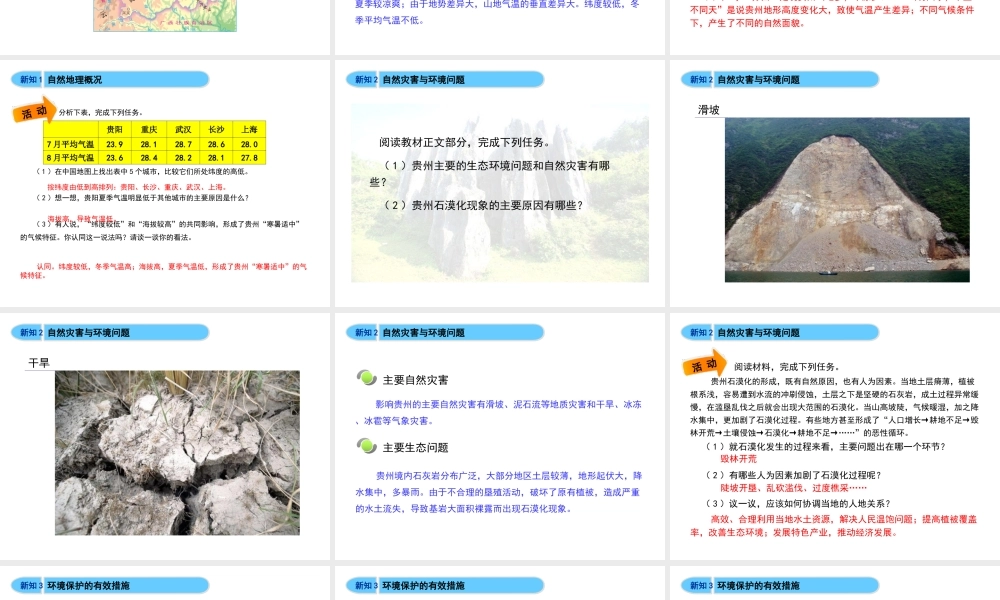Click the red answer 按纬度由低到高排列
Viewport: 1000px width, 600px height.
pyautogui.click(x=136, y=187)
